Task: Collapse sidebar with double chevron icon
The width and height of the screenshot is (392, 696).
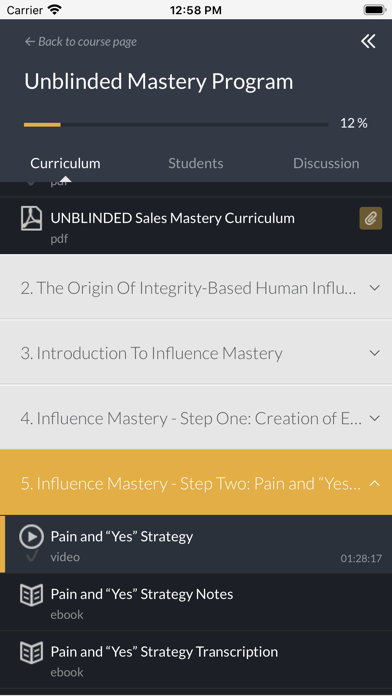Action: (x=368, y=42)
